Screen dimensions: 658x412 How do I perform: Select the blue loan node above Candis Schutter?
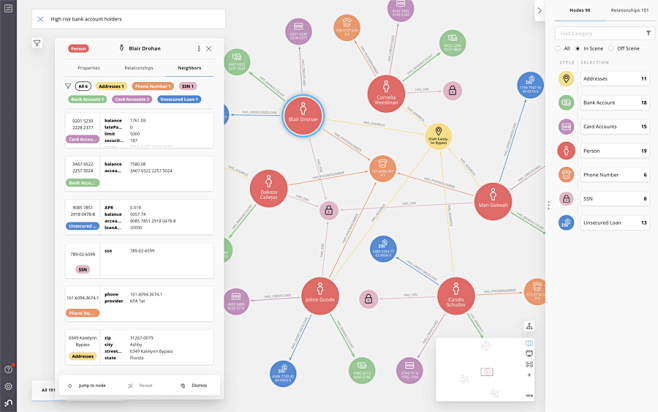coord(383,249)
